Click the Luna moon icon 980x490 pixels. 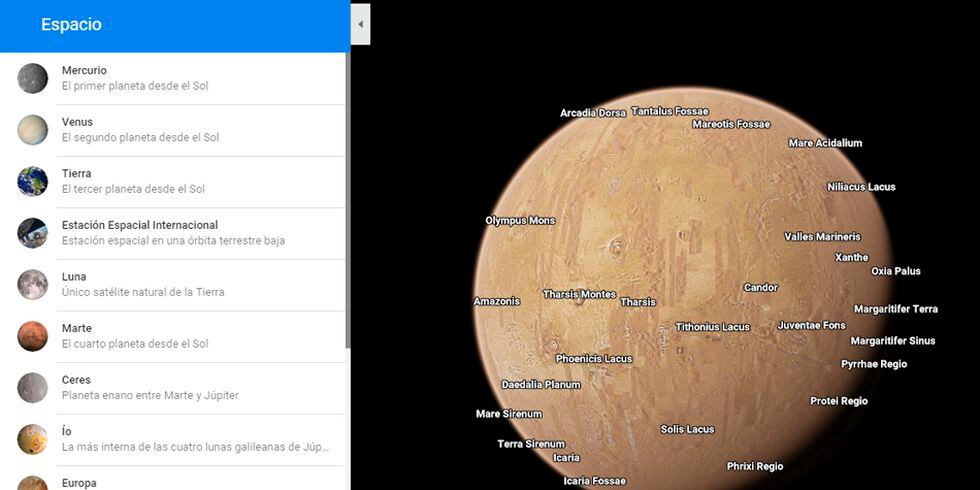tap(32, 285)
